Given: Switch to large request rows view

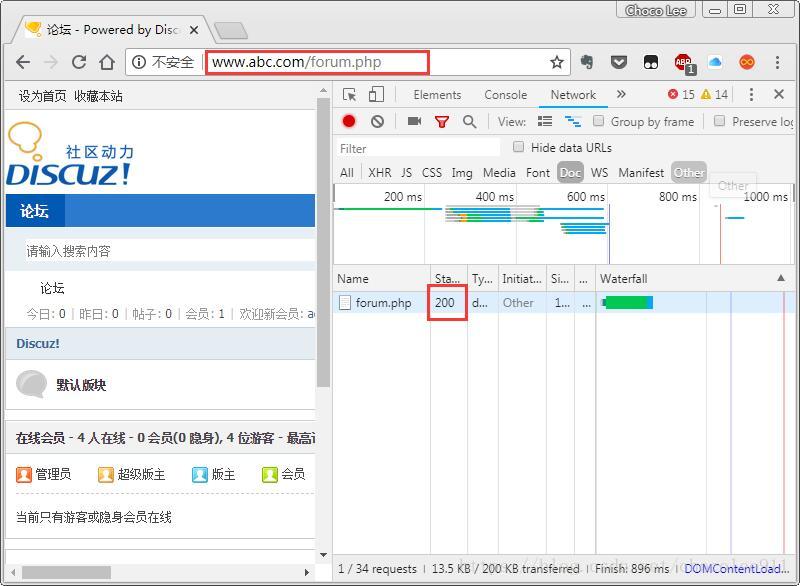Looking at the screenshot, I should tap(545, 121).
